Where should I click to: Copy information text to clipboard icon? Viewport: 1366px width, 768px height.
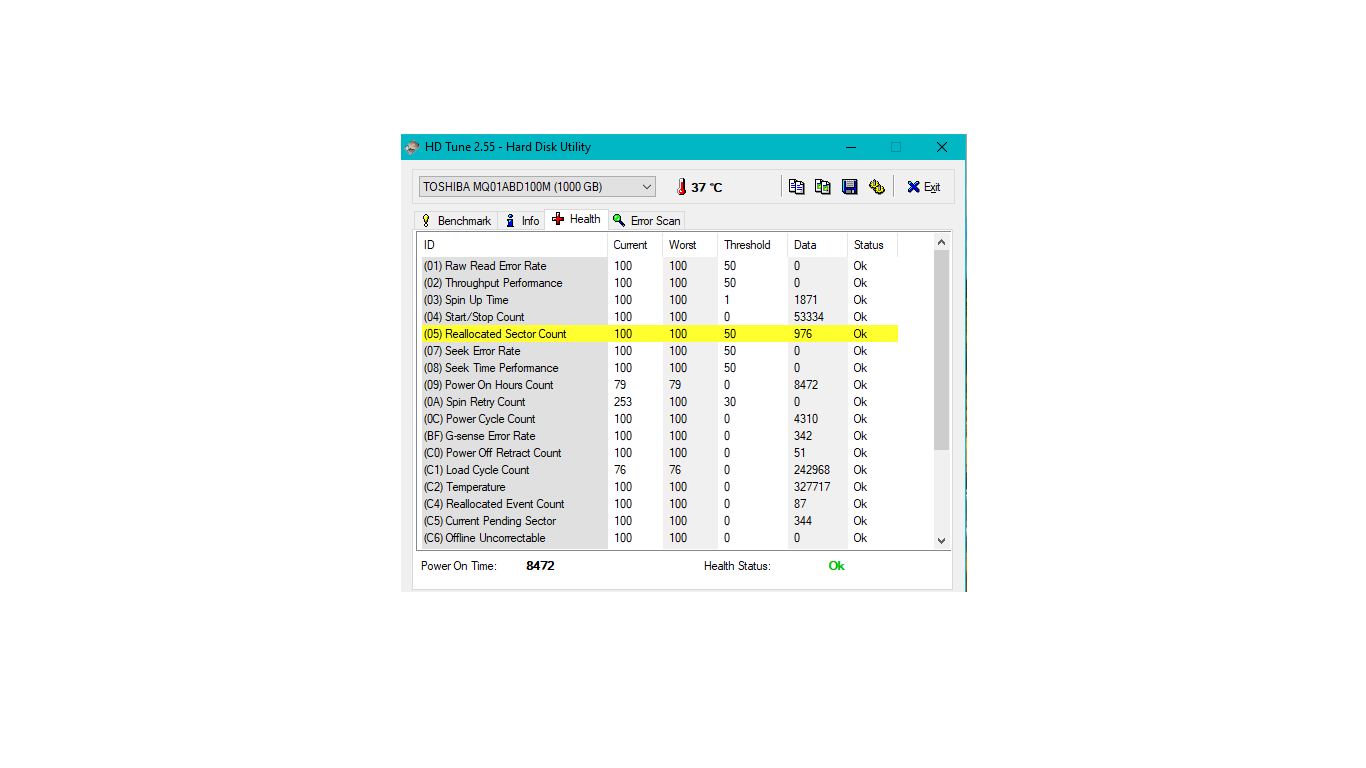[x=796, y=187]
